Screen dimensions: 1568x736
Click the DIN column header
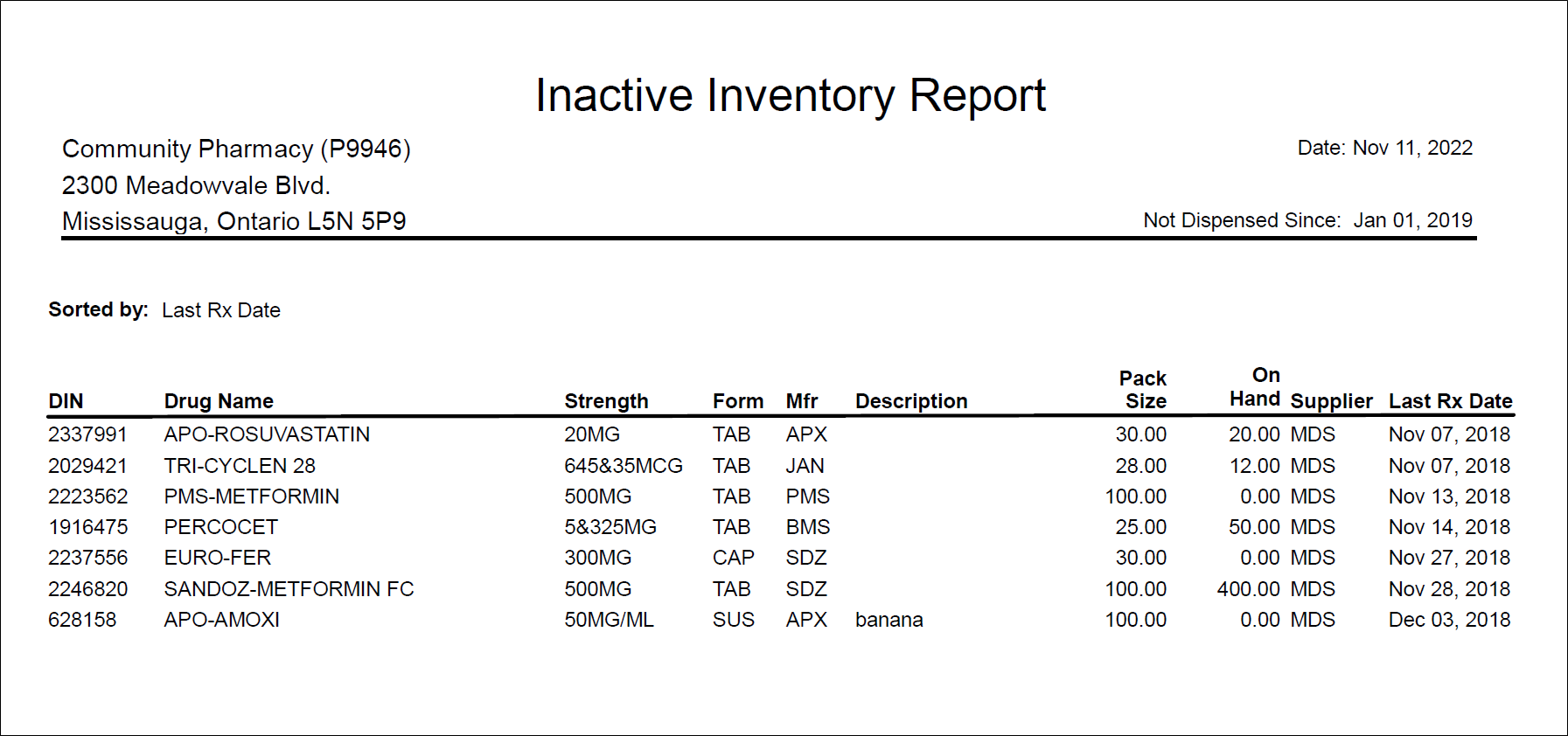(x=66, y=401)
